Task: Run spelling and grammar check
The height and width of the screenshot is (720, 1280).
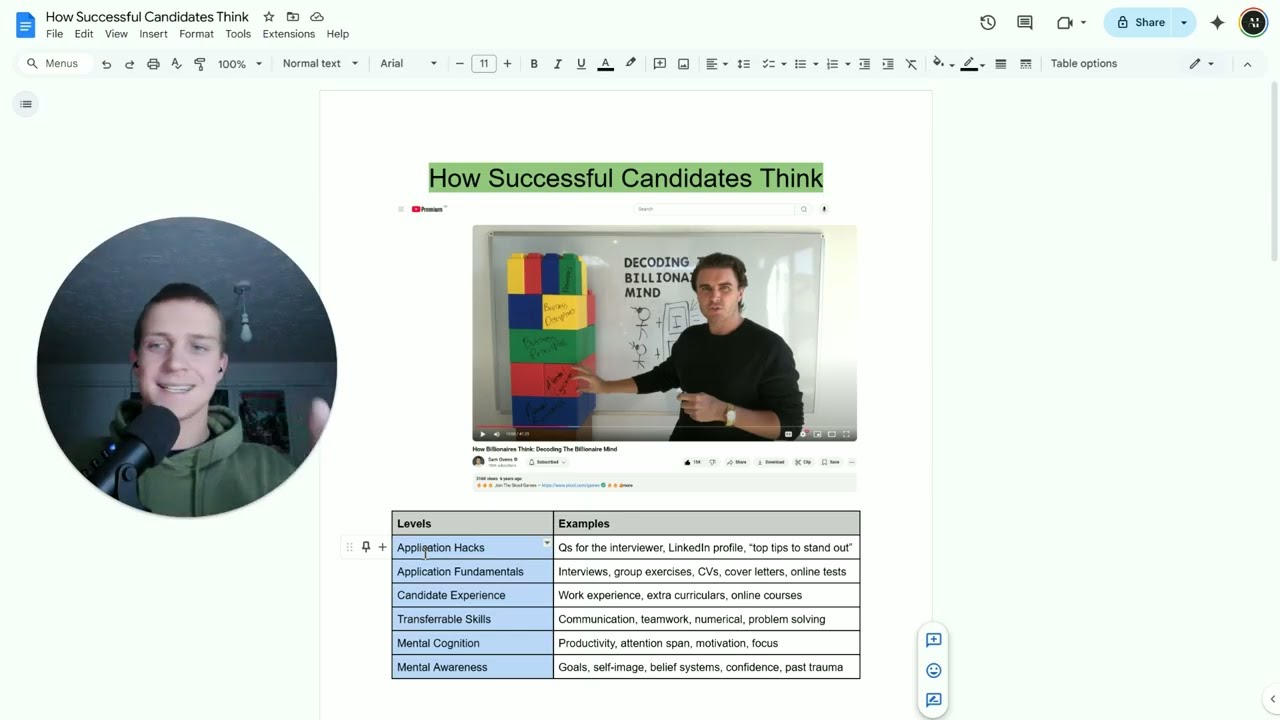Action: click(x=176, y=64)
